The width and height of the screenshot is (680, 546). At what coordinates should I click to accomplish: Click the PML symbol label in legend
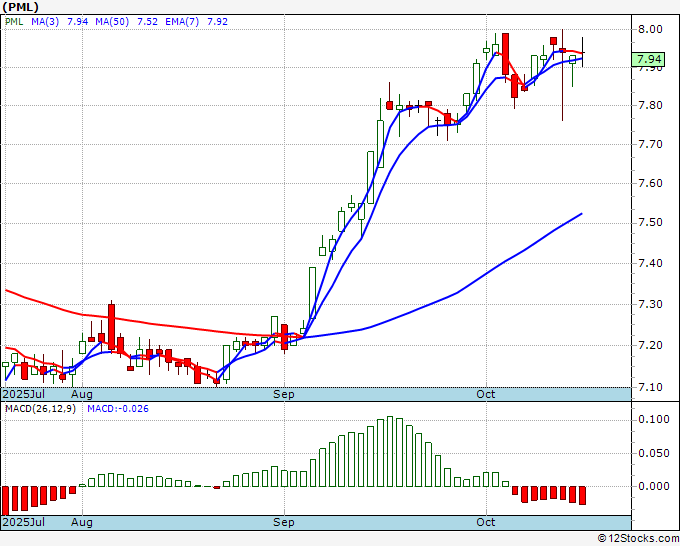pyautogui.click(x=14, y=22)
